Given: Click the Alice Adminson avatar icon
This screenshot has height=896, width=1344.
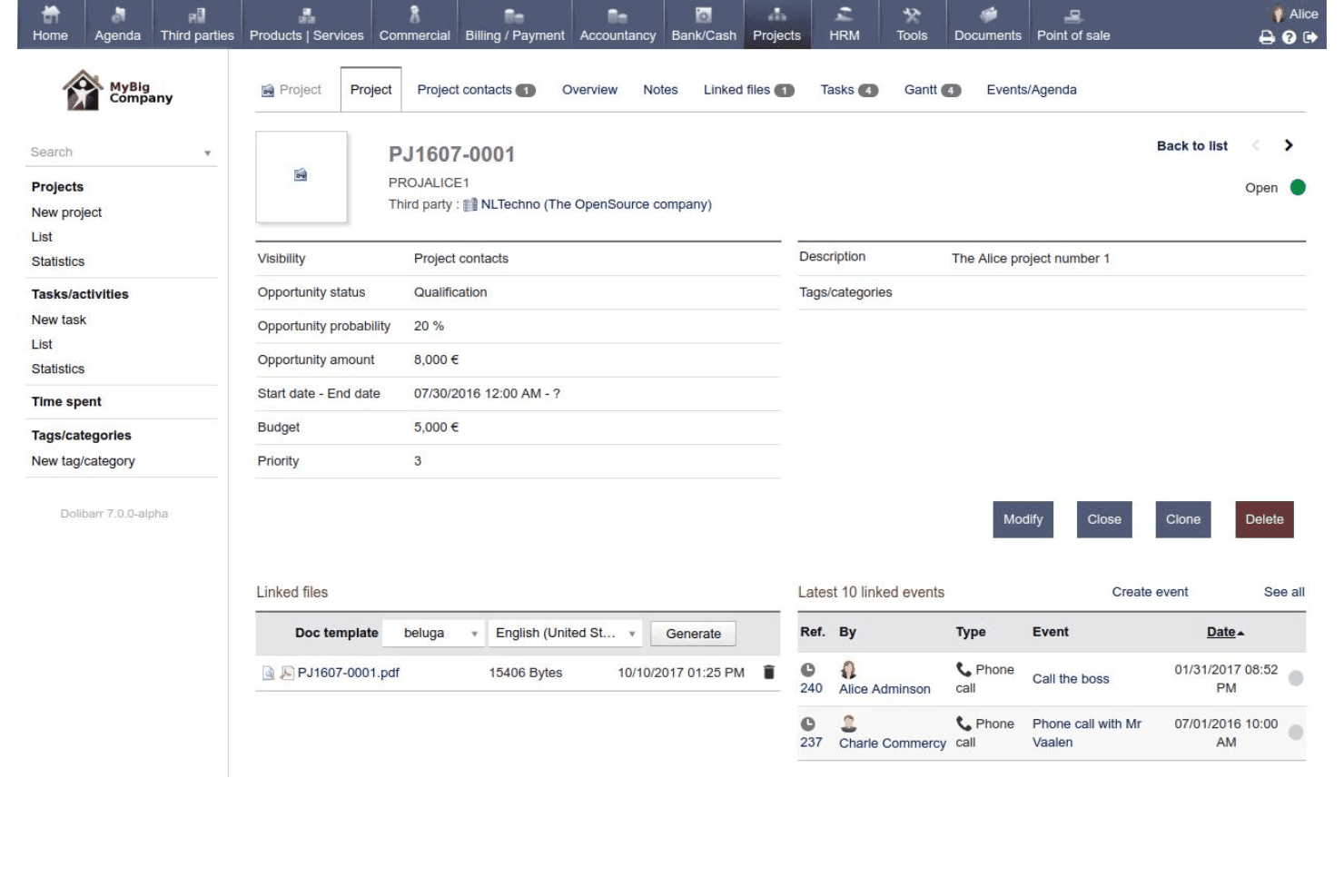Looking at the screenshot, I should (848, 670).
